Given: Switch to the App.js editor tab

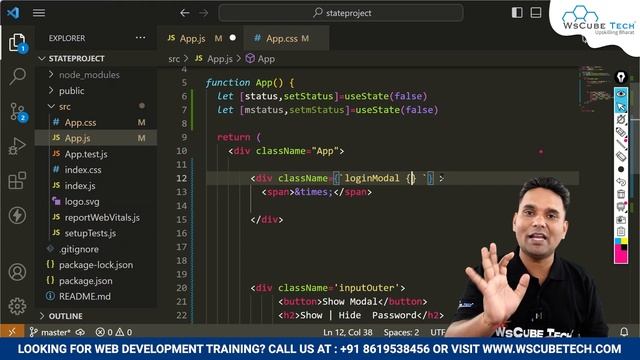Looking at the screenshot, I should pyautogui.click(x=200, y=38).
